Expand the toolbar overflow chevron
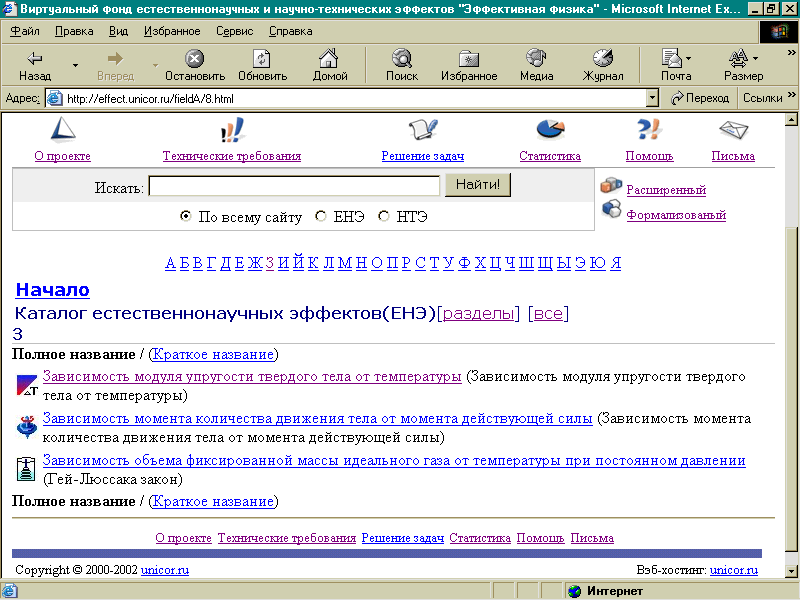 coord(791,53)
